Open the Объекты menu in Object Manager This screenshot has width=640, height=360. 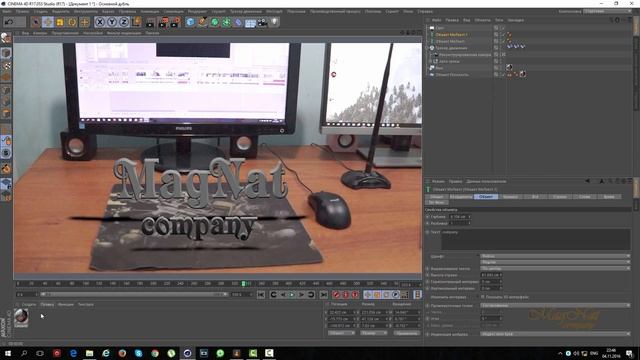click(482, 20)
